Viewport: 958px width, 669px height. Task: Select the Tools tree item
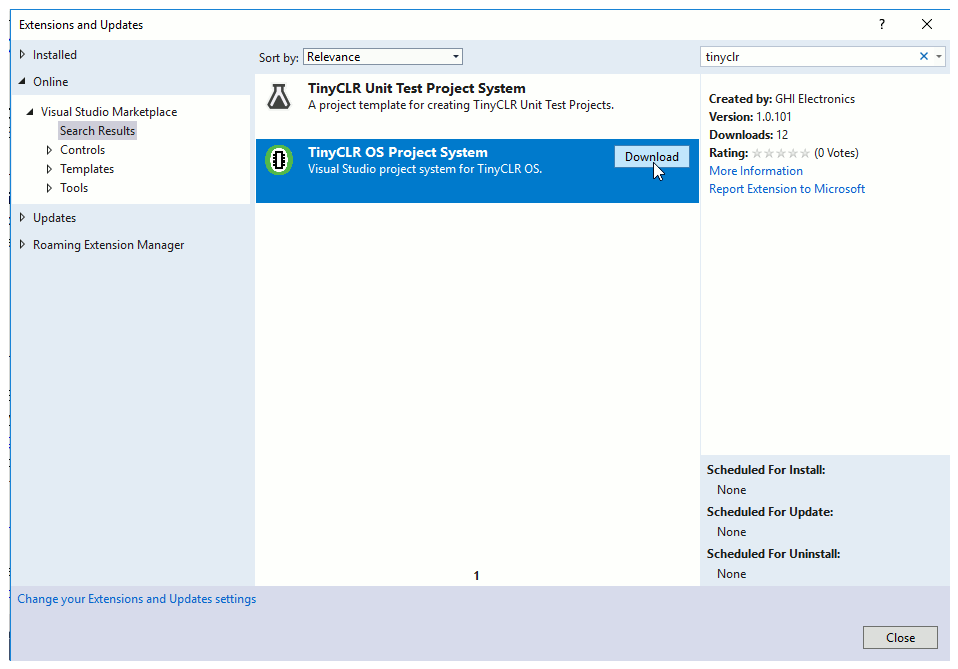point(74,188)
